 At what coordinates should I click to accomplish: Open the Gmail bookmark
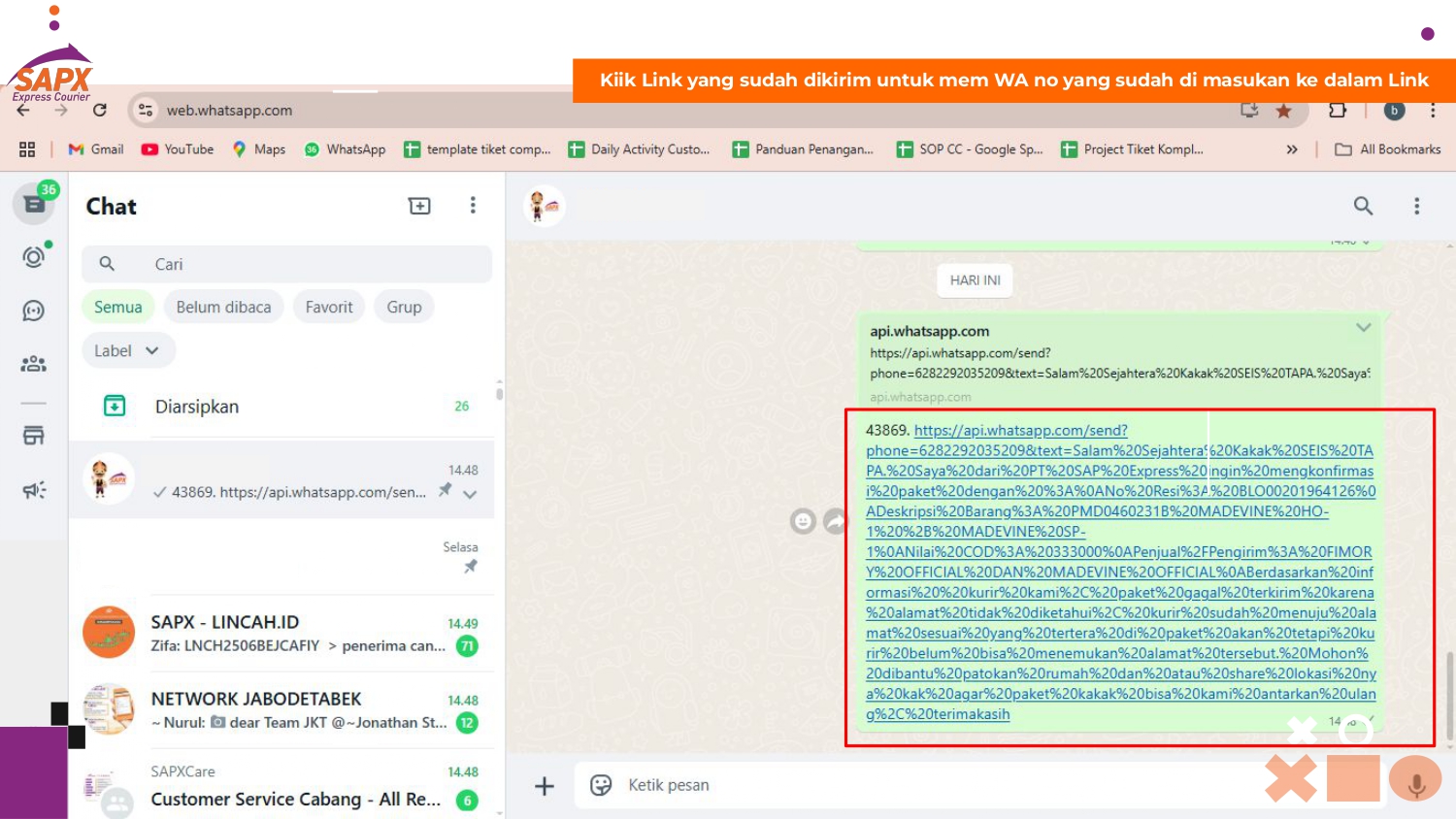(95, 149)
